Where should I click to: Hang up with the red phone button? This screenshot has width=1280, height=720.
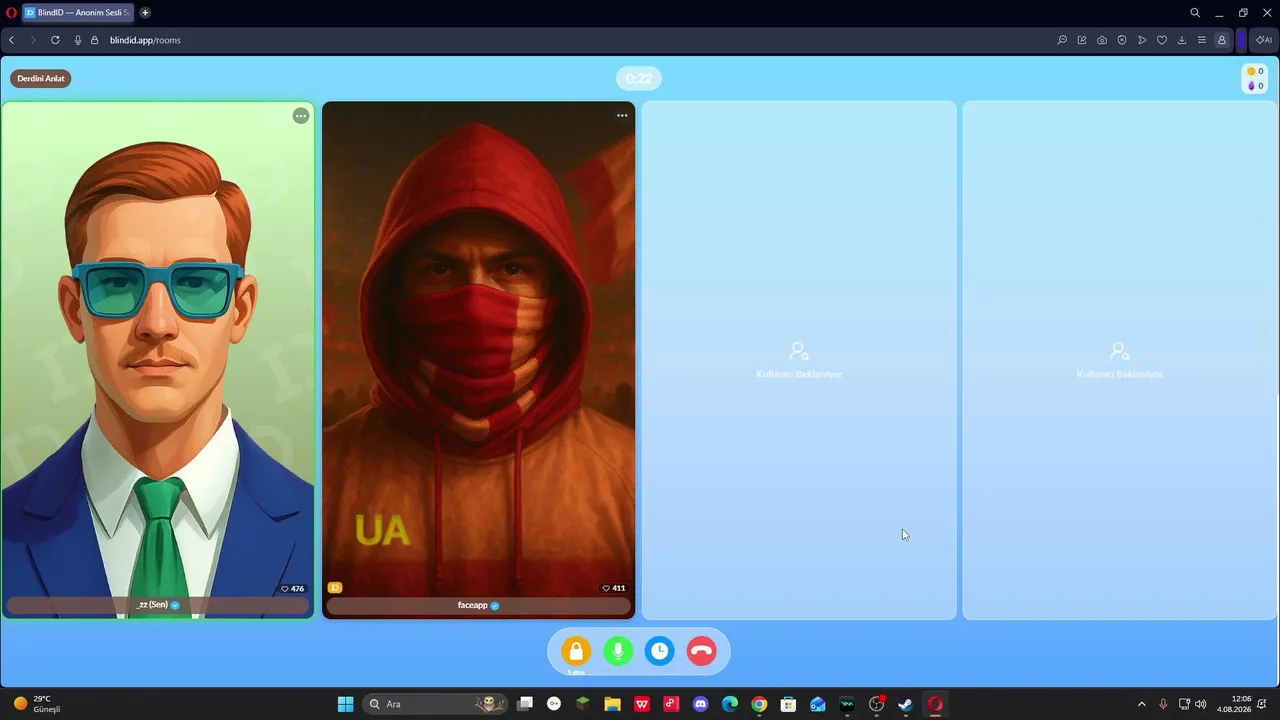coord(702,651)
